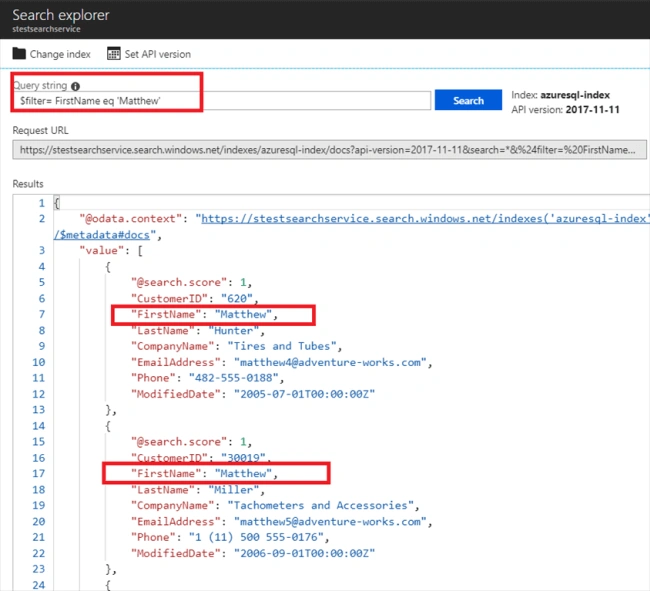Image resolution: width=650 pixels, height=591 pixels.
Task: Open the Change index option
Action: pyautogui.click(x=51, y=54)
